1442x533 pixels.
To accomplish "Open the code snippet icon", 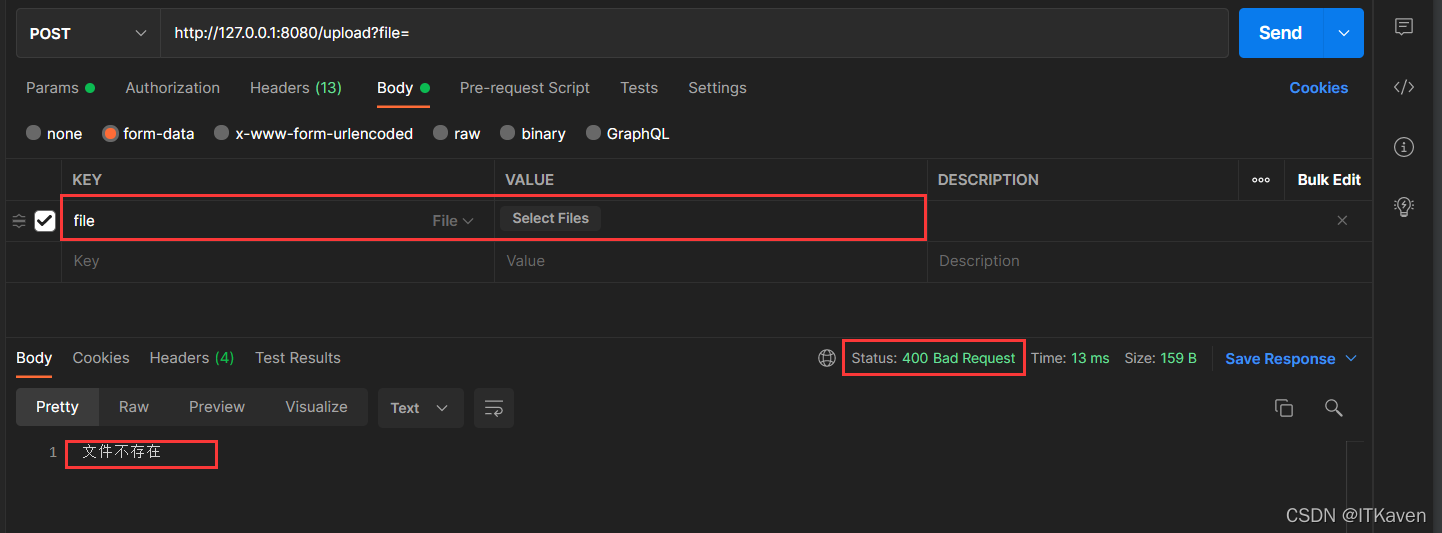I will [x=1404, y=87].
